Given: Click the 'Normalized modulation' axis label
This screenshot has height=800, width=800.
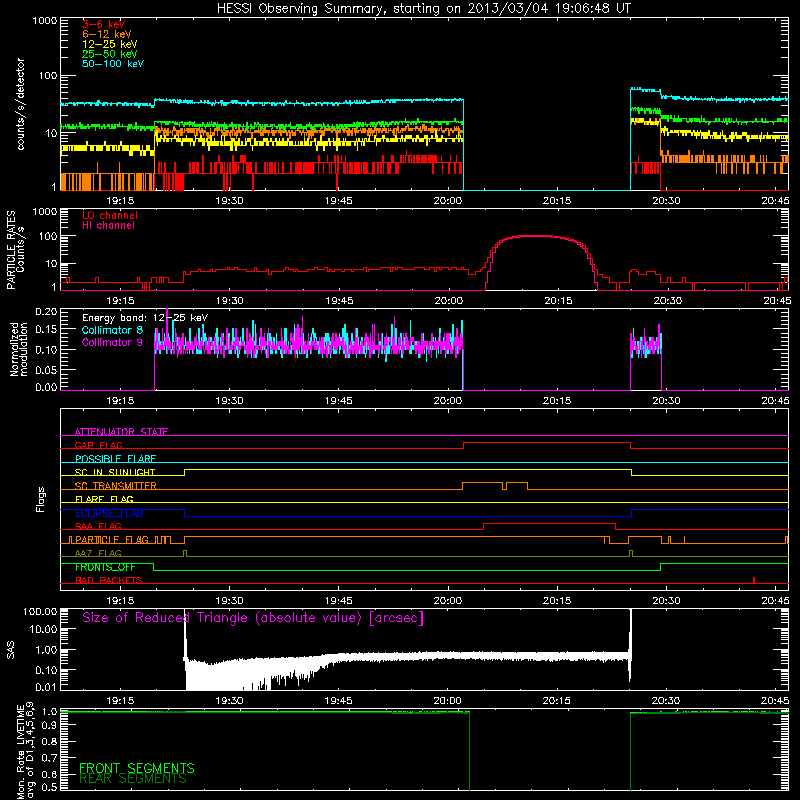Looking at the screenshot, I should 18,349.
